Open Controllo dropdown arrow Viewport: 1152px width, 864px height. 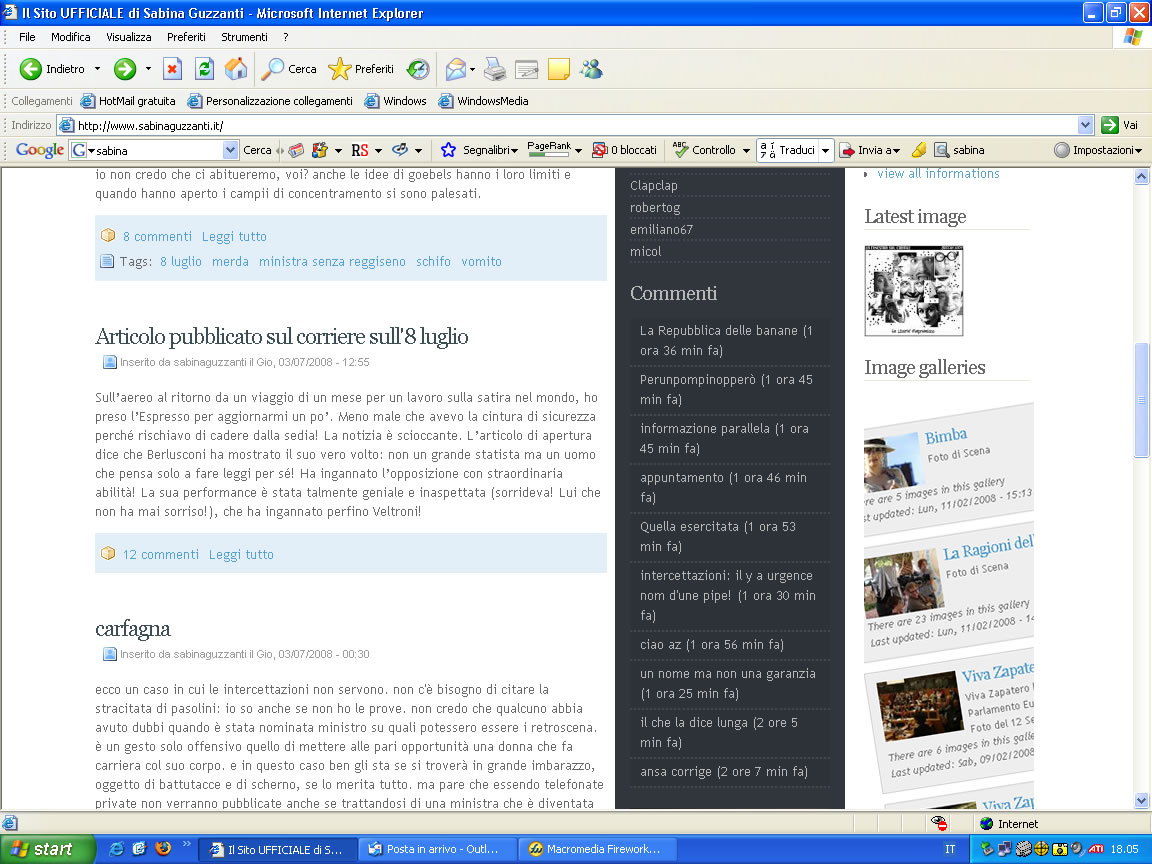click(746, 150)
